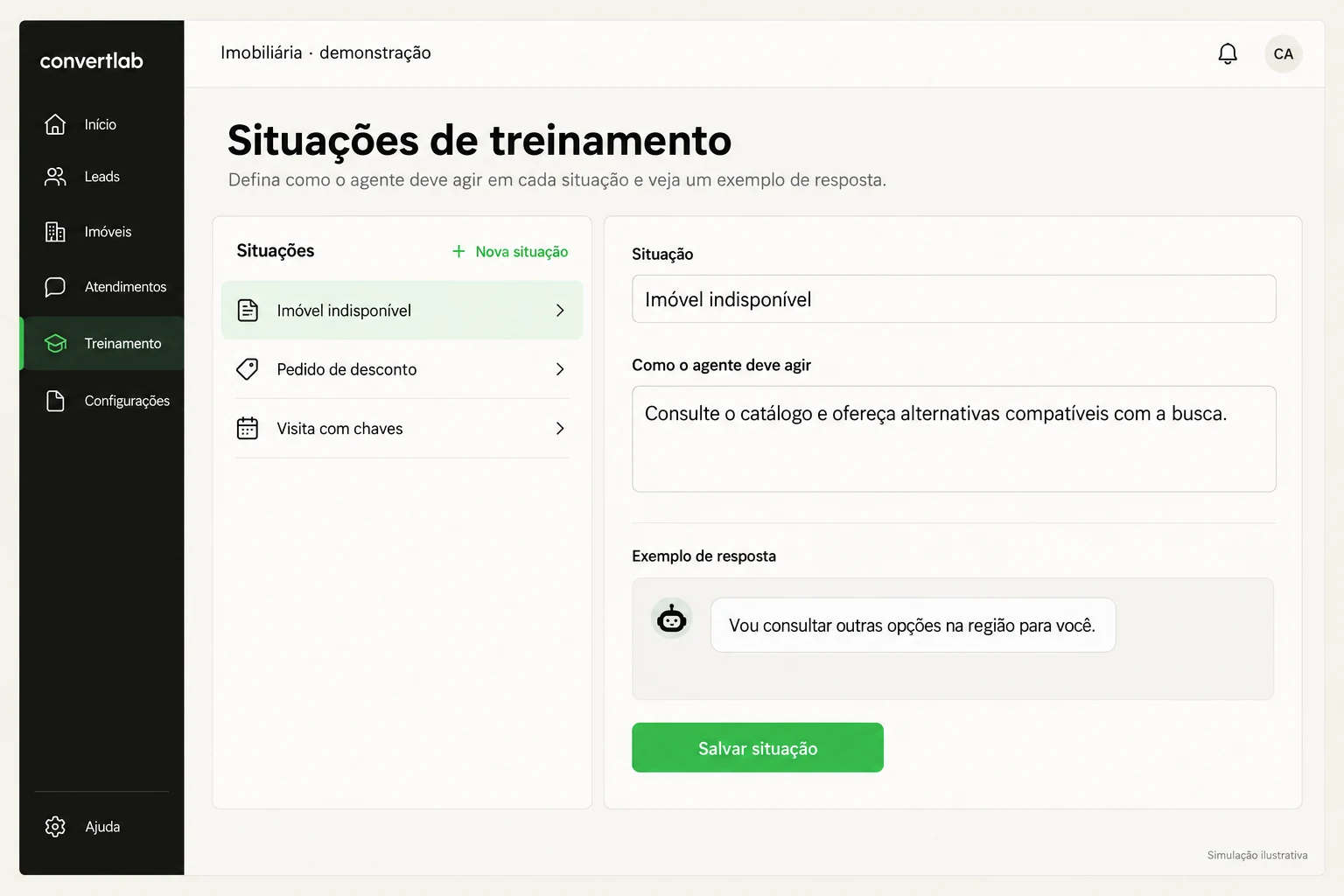Screen dimensions: 1344x896
Task: Focus the Situação name input field
Action: click(954, 299)
